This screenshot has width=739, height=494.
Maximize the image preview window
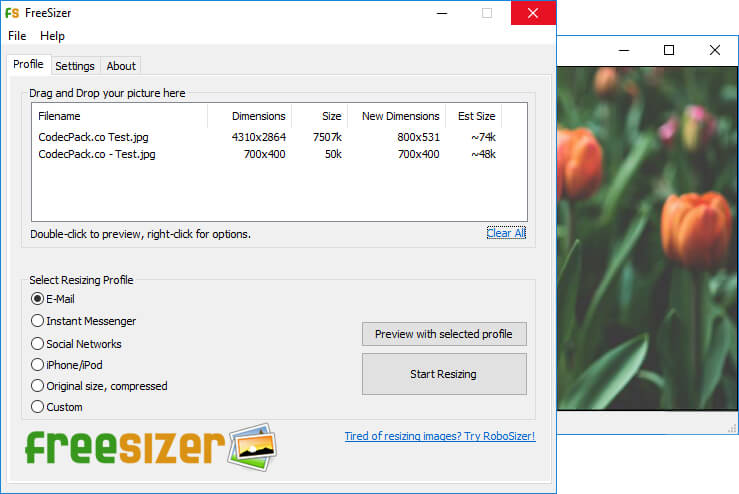click(x=669, y=50)
